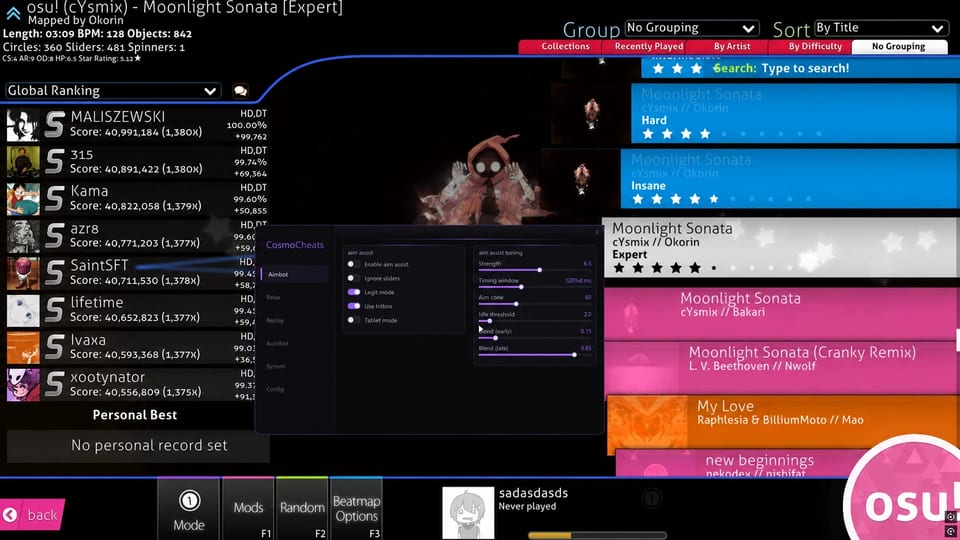Click the S rank icon in Ivaxa's score row
The image size is (960, 540).
[x=54, y=347]
